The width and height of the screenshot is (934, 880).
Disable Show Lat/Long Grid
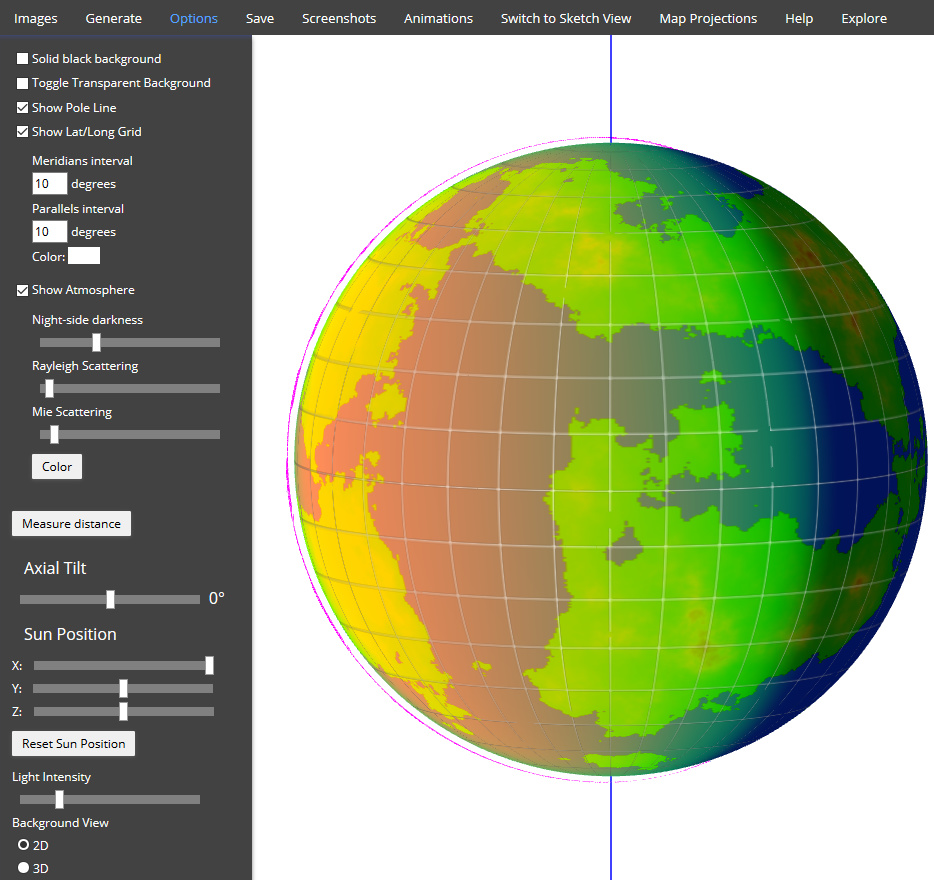[23, 132]
